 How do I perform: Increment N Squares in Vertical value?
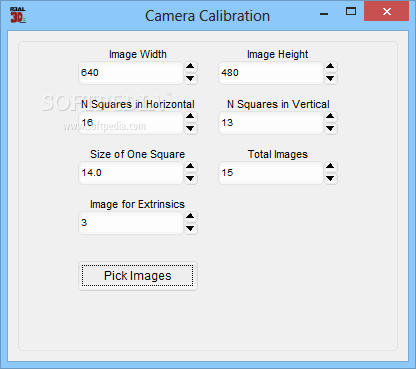click(x=330, y=117)
